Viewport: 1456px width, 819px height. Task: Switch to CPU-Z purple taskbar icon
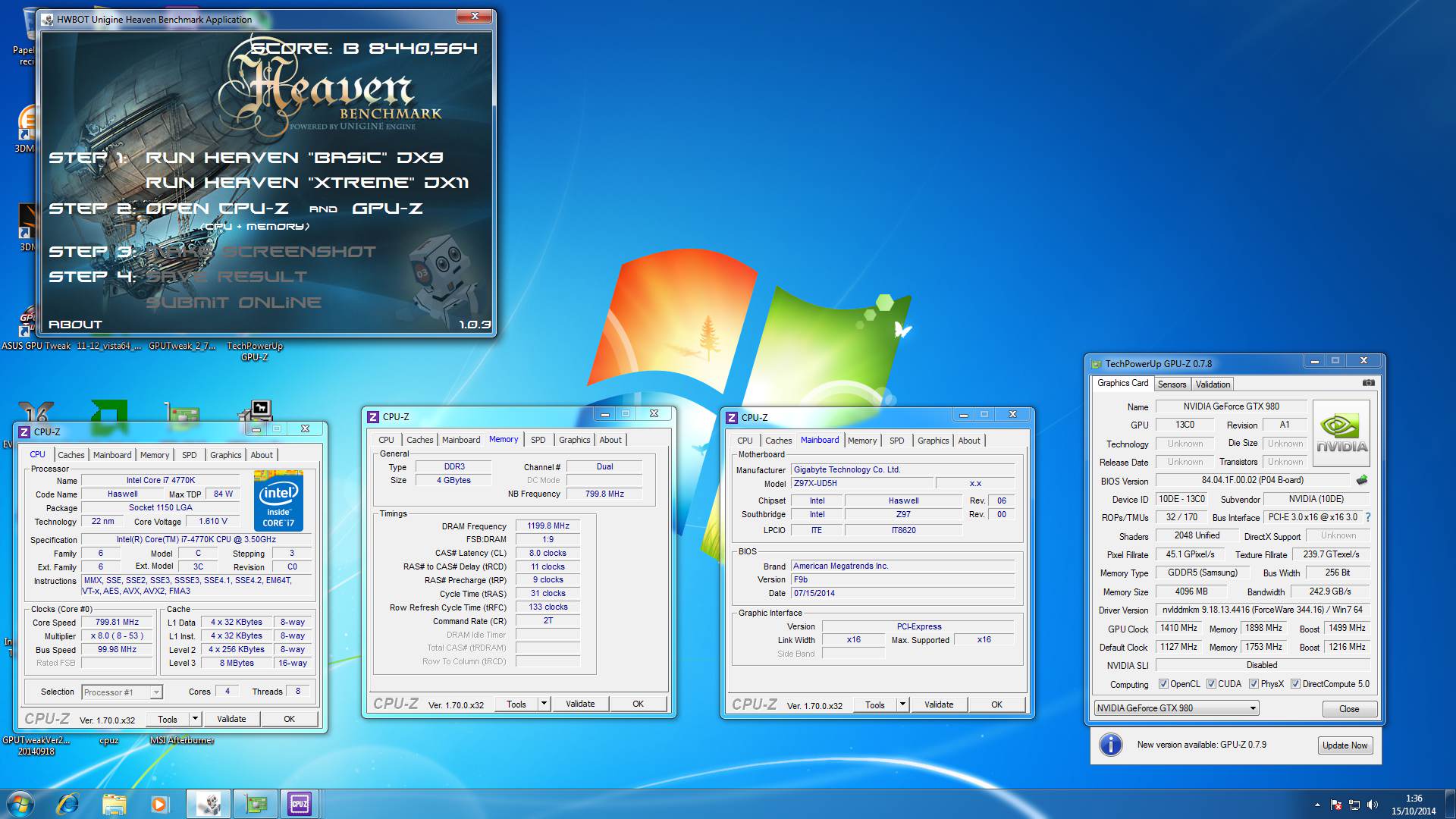click(x=300, y=803)
